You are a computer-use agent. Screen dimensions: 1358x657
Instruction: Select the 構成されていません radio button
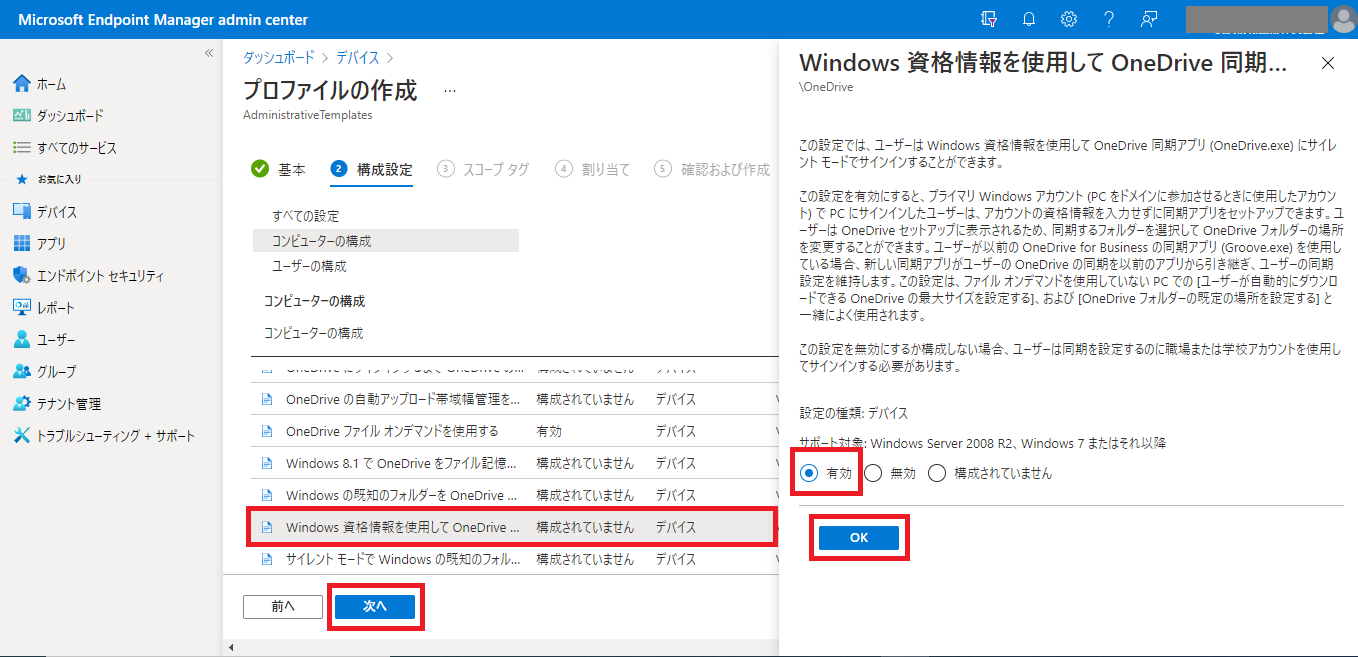click(937, 473)
